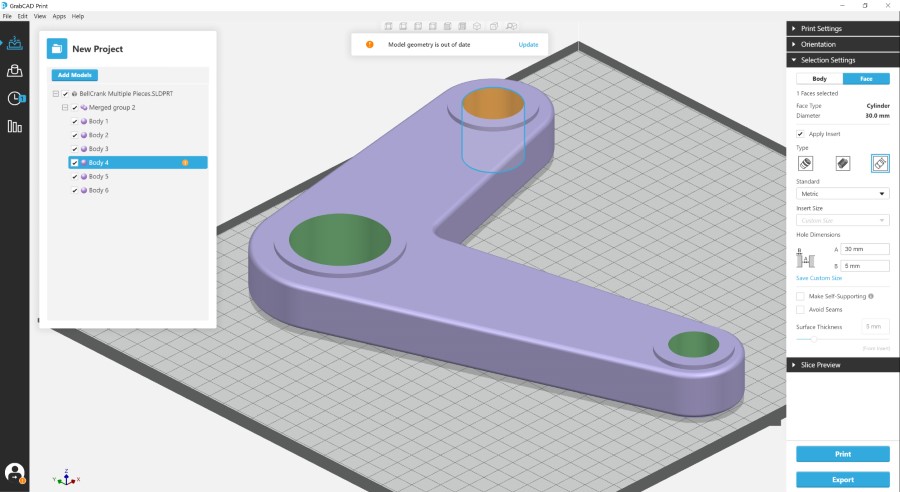Uncheck the Apply Insert checkbox

point(800,133)
